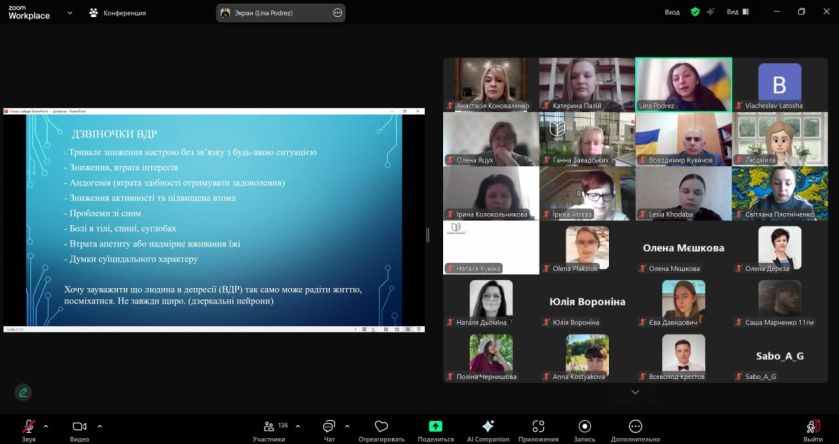The image size is (839, 444).
Task: Open the Участники participants panel
Action: click(x=269, y=430)
